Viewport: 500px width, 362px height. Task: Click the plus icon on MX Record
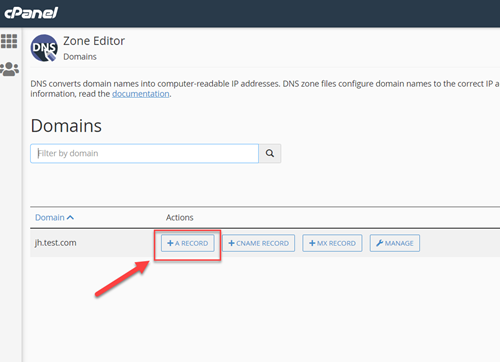point(312,243)
